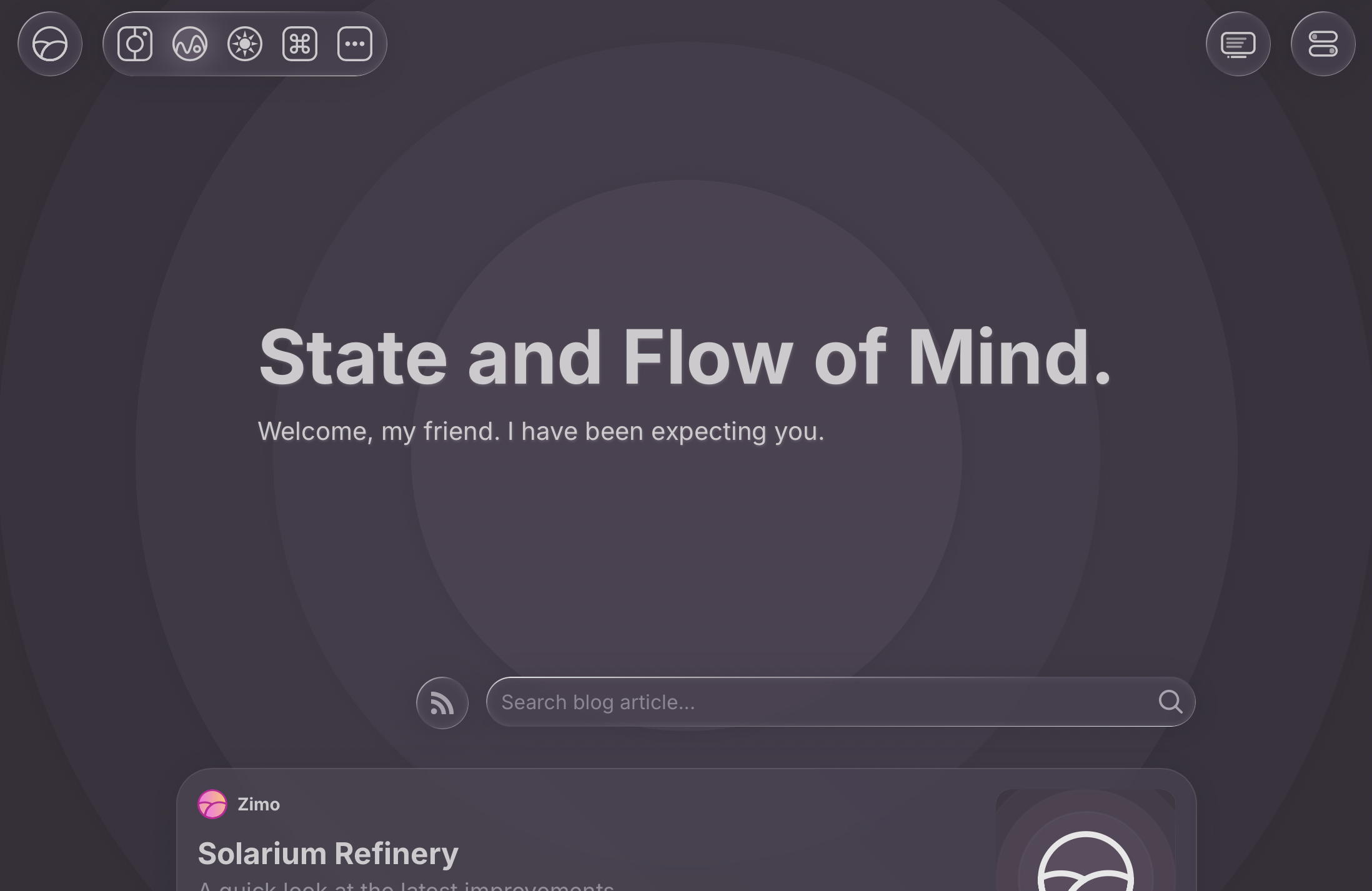The height and width of the screenshot is (891, 1372).
Task: Open the three-dots more menu
Action: click(355, 44)
